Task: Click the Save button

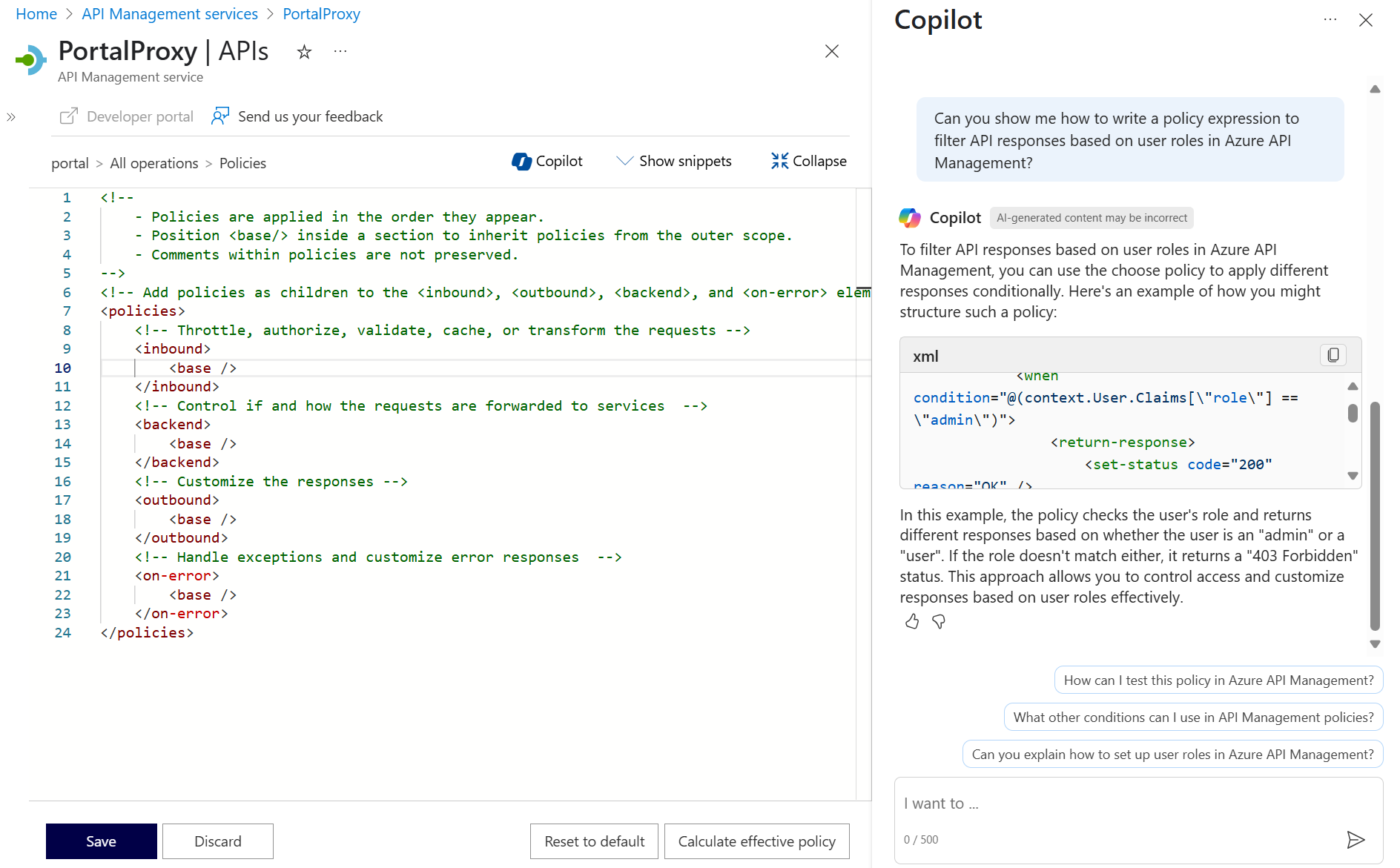Action: tap(101, 841)
